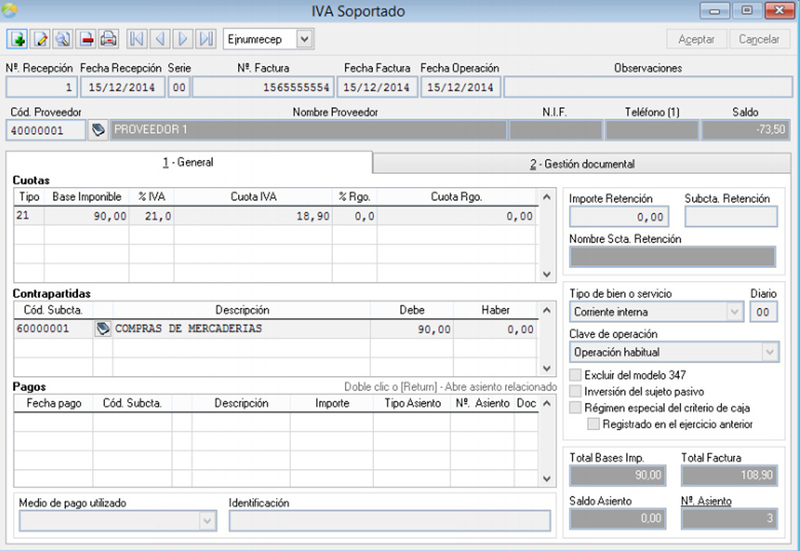Click the search magnifier toolbar icon
Image resolution: width=800 pixels, height=551 pixels.
[x=63, y=39]
